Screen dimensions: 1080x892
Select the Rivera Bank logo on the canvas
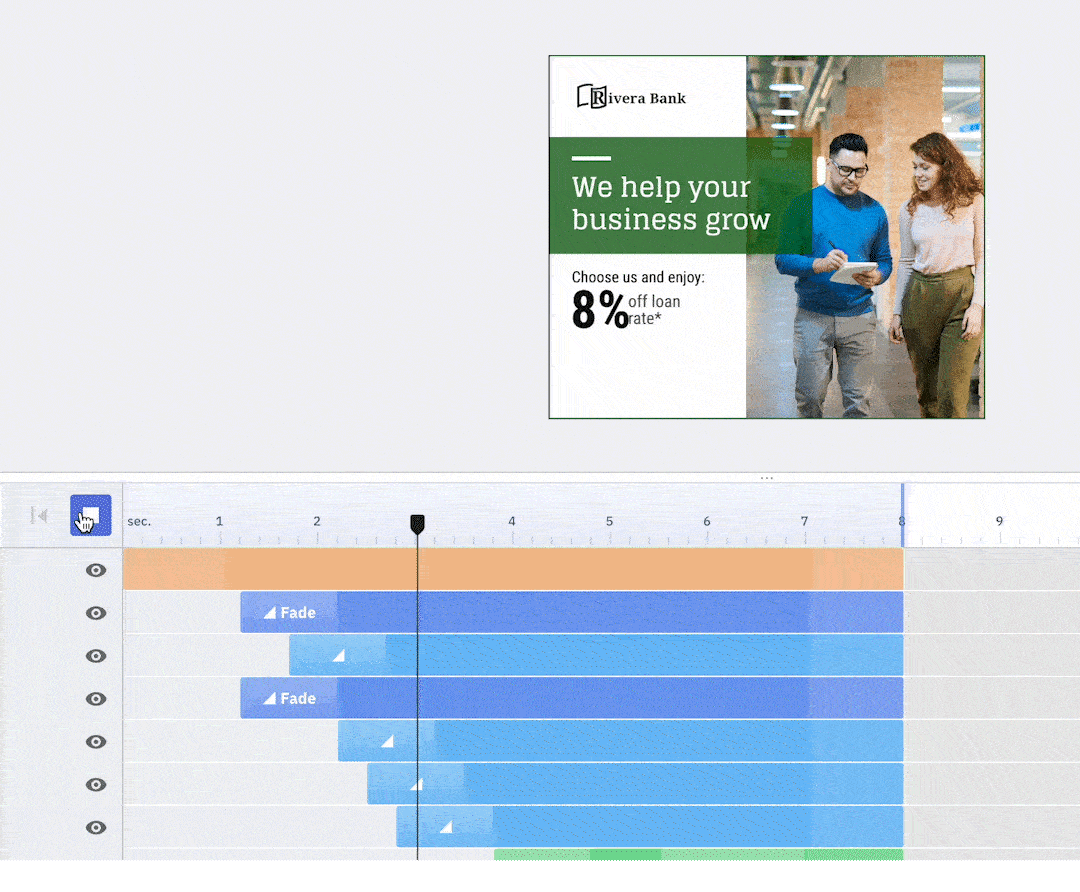[632, 97]
